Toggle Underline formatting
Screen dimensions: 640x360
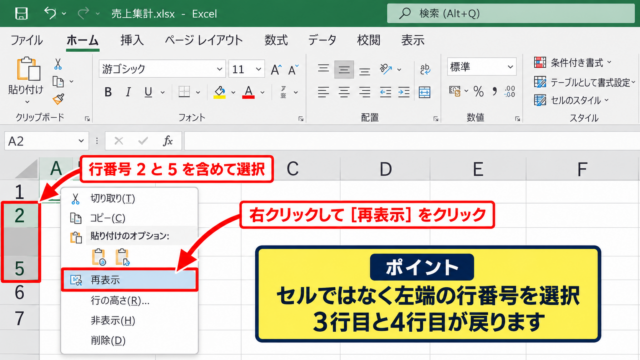(148, 92)
